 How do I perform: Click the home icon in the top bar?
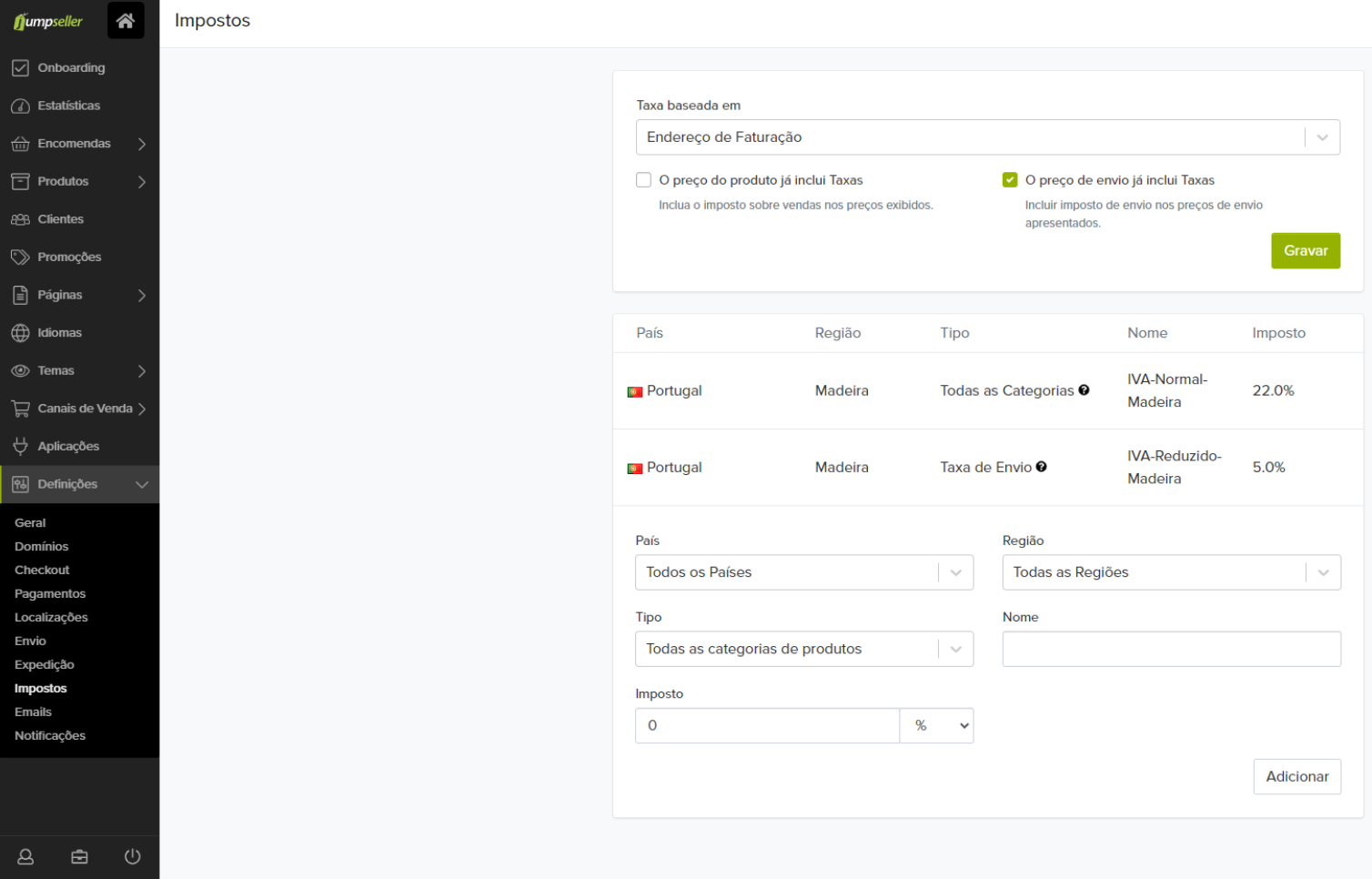[126, 20]
